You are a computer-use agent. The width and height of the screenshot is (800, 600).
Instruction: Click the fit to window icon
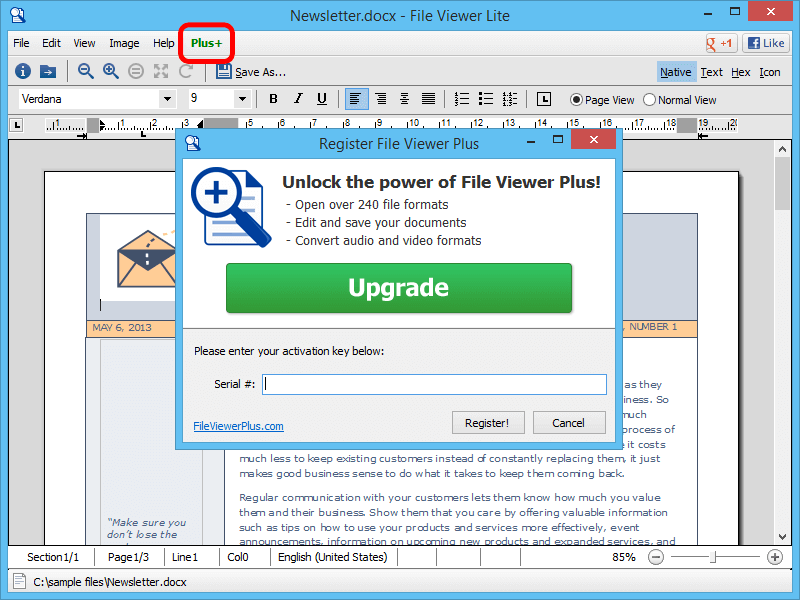click(x=161, y=71)
